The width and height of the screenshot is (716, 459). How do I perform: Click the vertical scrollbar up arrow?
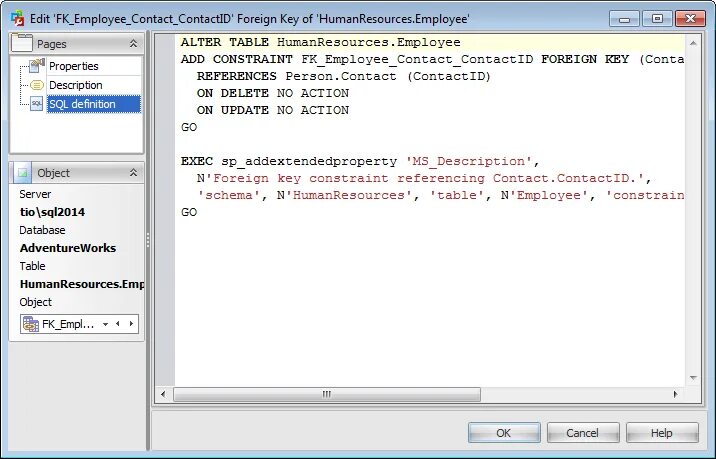pos(693,43)
